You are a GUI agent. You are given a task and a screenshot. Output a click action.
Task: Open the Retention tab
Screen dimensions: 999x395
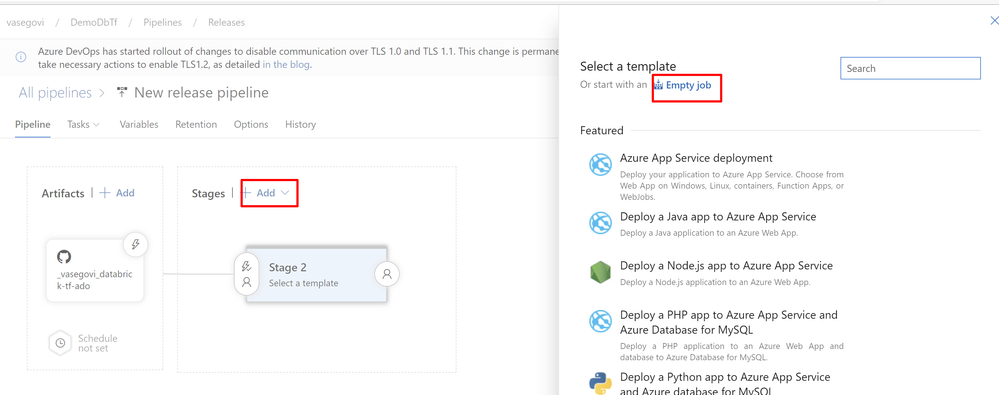point(196,124)
